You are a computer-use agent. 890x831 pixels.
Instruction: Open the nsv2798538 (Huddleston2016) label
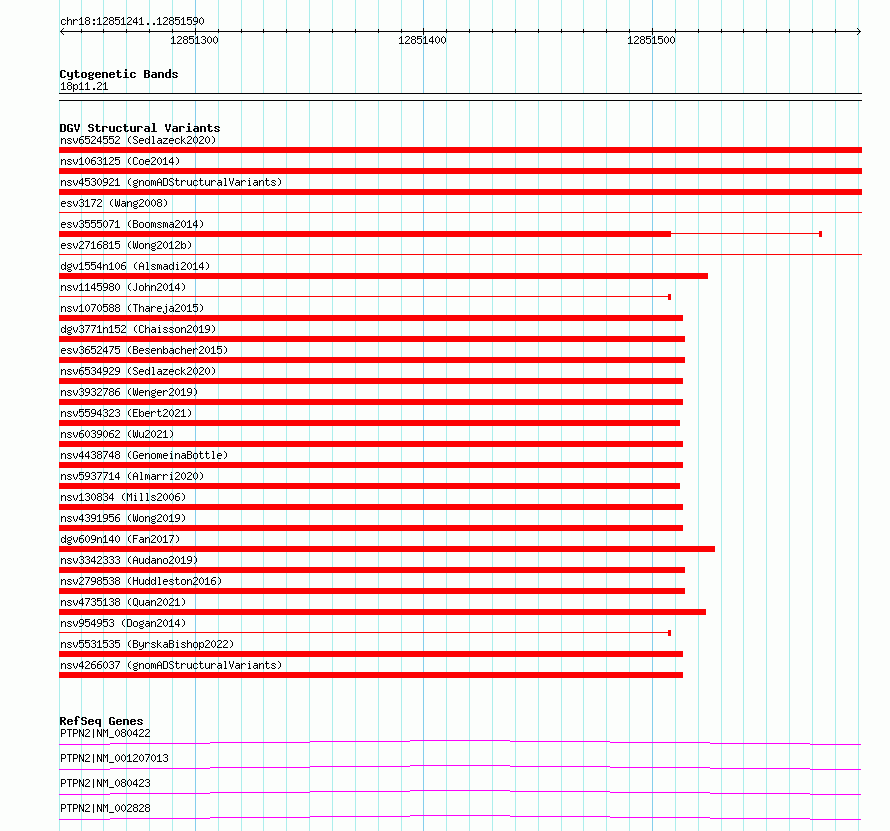pos(141,581)
